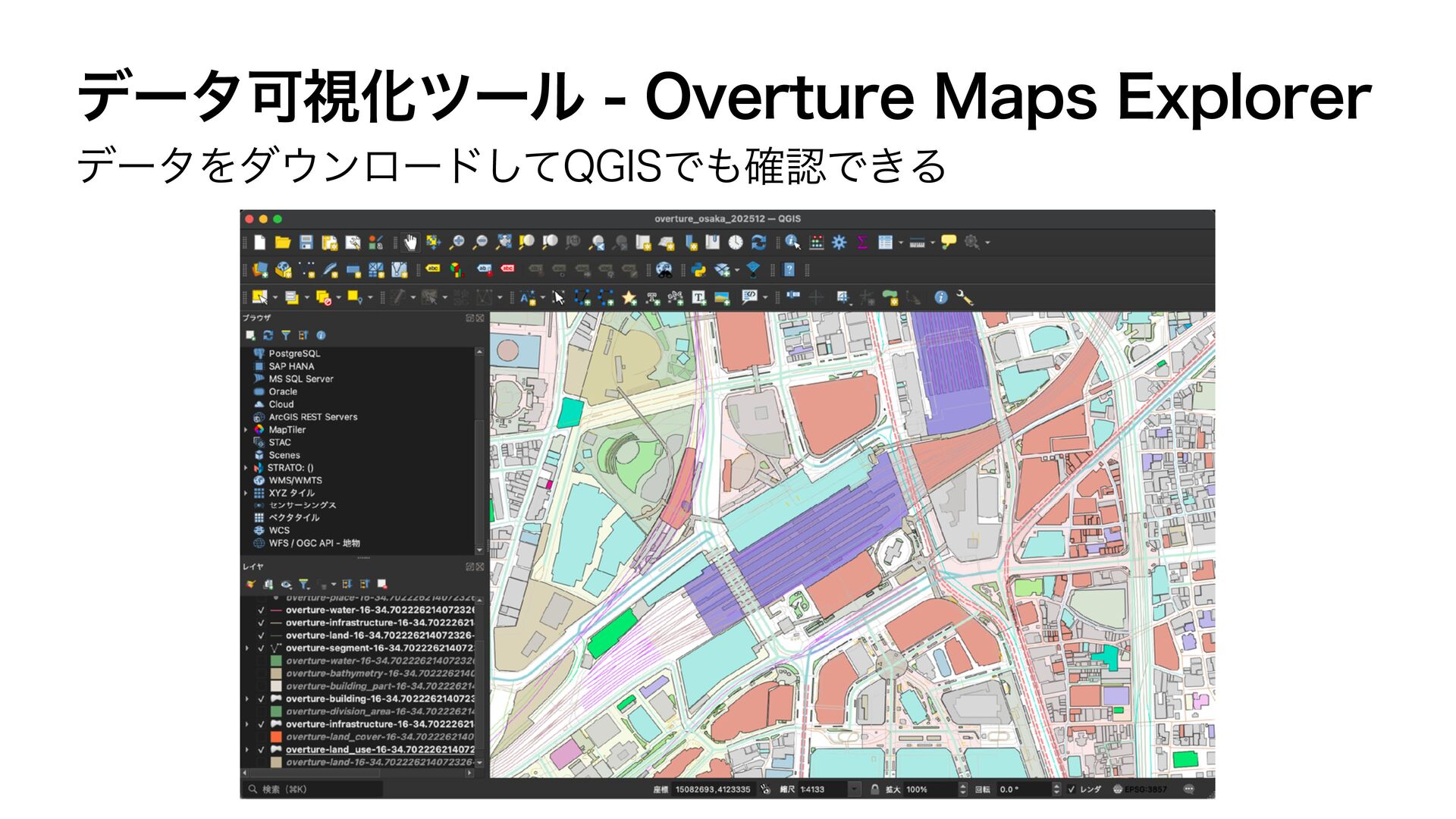1456x819 pixels.
Task: Click the Open Project folder icon
Action: tap(283, 243)
